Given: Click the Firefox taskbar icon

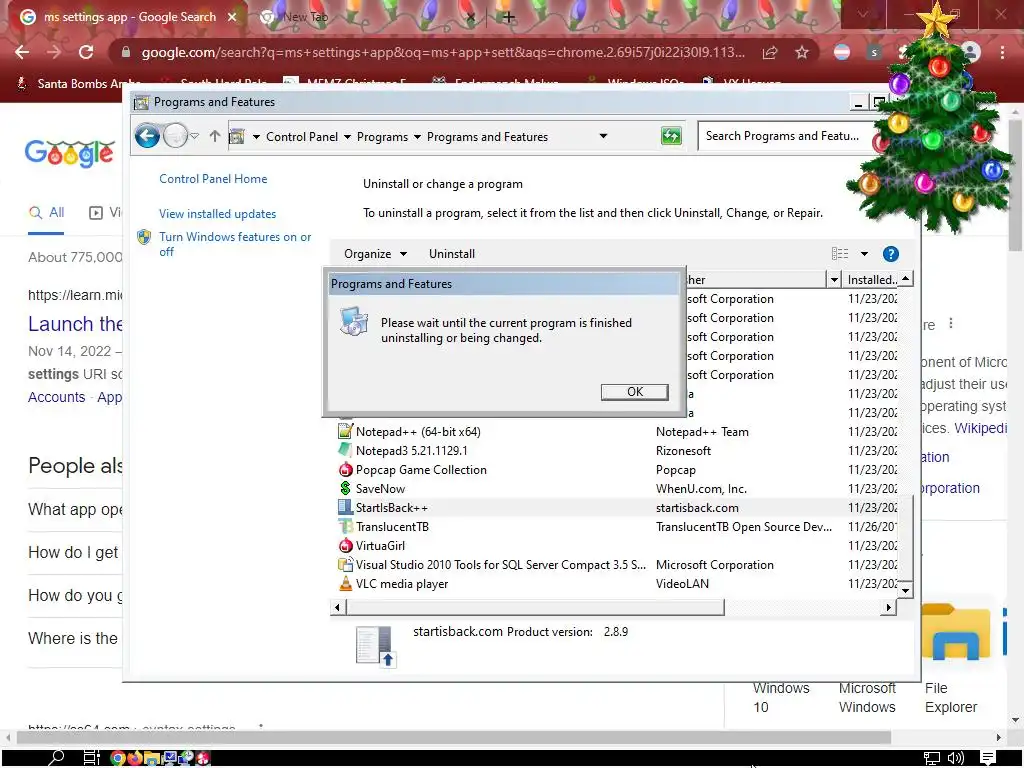Looking at the screenshot, I should tap(135, 758).
